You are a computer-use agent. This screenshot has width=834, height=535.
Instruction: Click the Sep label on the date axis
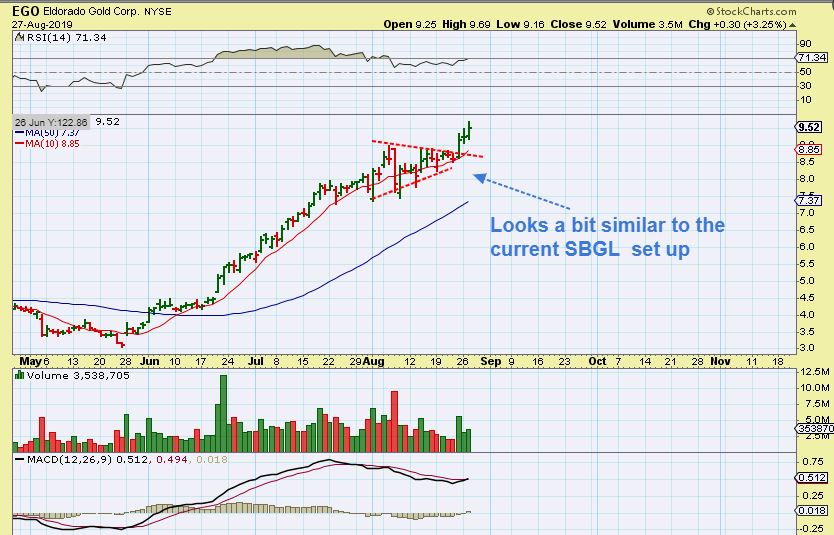[x=490, y=361]
